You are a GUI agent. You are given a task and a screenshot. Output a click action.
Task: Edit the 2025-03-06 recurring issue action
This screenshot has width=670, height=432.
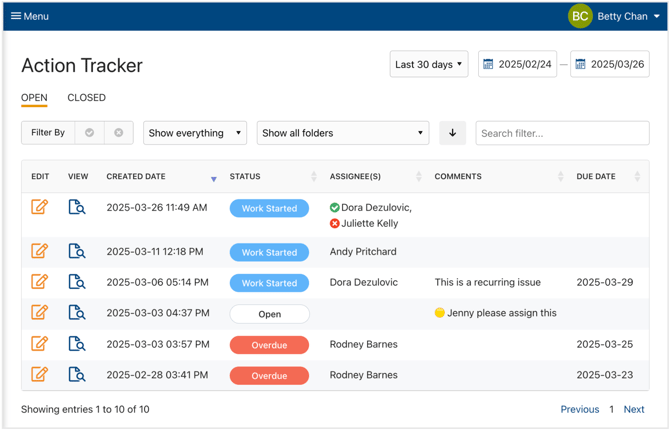40,282
